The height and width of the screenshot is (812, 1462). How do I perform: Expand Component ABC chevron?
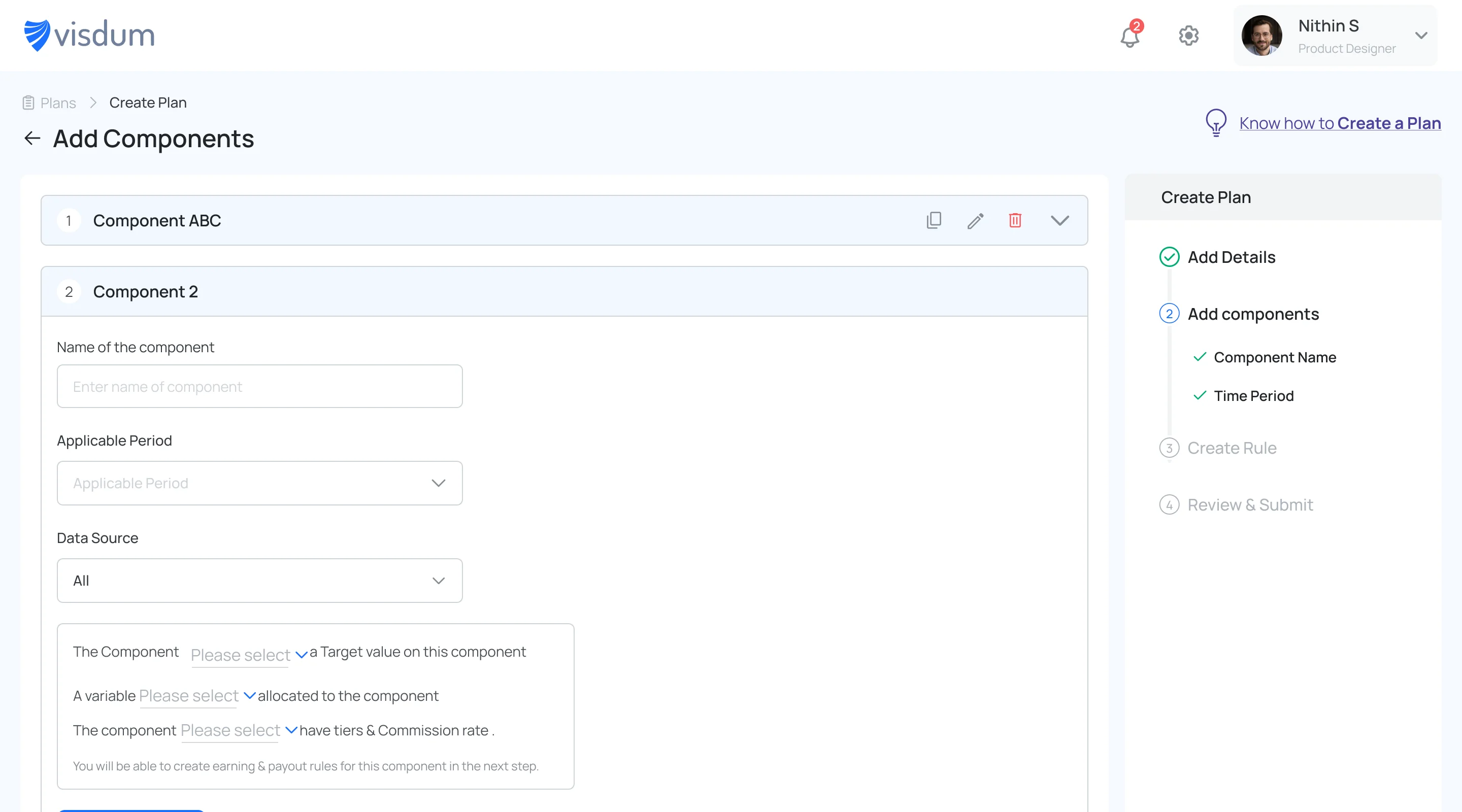[x=1059, y=220]
